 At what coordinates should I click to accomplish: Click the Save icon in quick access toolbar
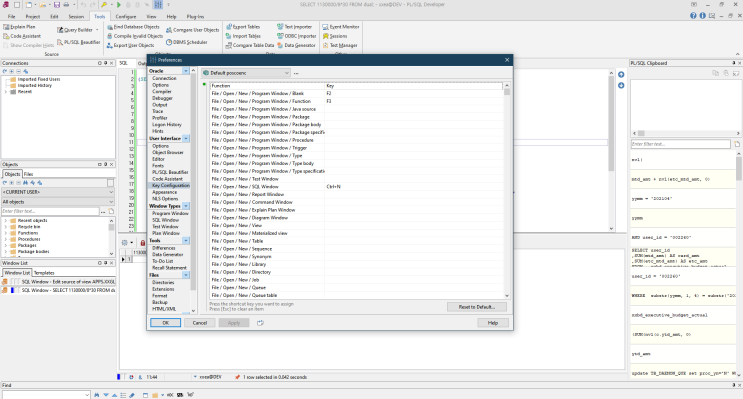[56, 5]
